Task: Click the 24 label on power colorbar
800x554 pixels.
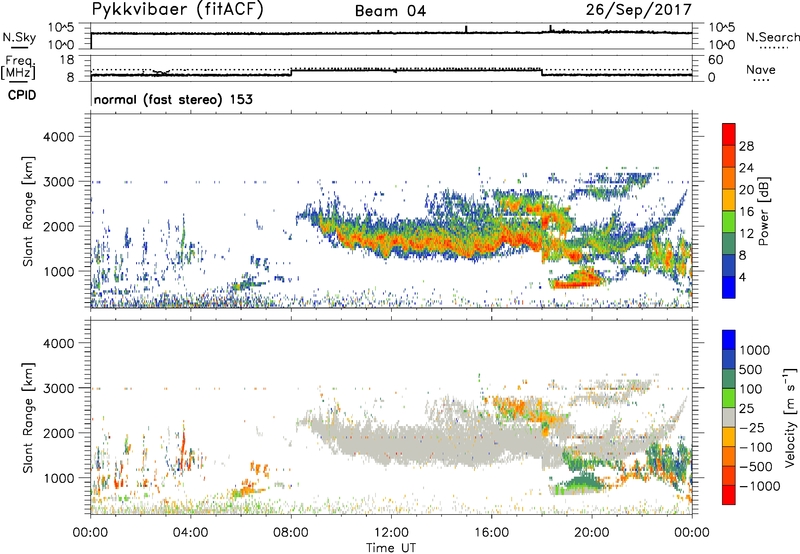Action: 746,168
